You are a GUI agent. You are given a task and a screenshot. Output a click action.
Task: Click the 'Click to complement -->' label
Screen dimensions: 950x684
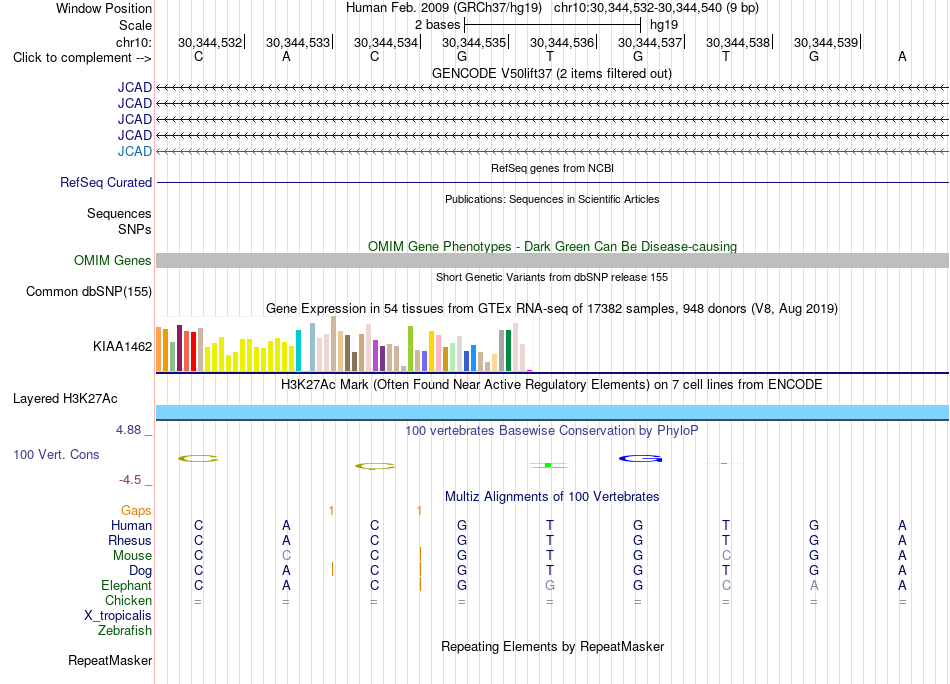click(x=82, y=58)
